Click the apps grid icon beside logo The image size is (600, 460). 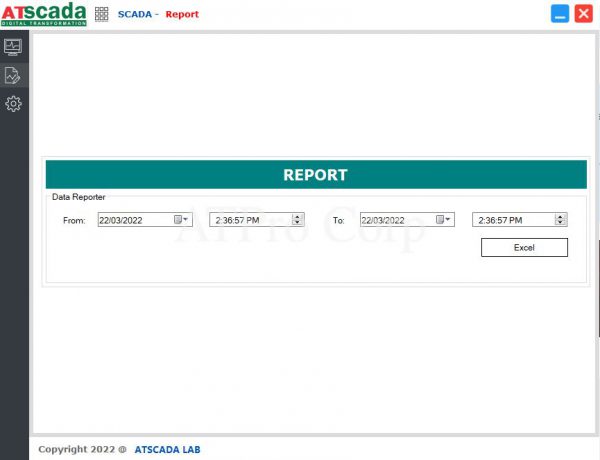(102, 14)
